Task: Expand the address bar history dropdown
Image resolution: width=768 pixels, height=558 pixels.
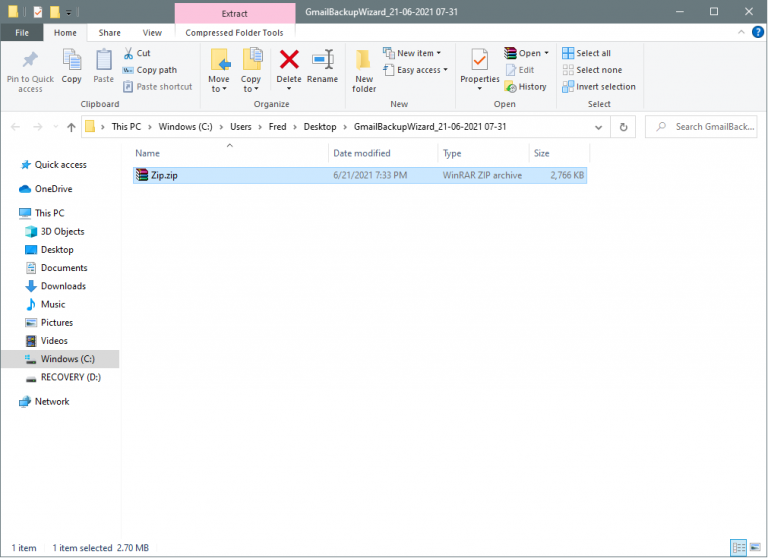Action: (x=599, y=127)
